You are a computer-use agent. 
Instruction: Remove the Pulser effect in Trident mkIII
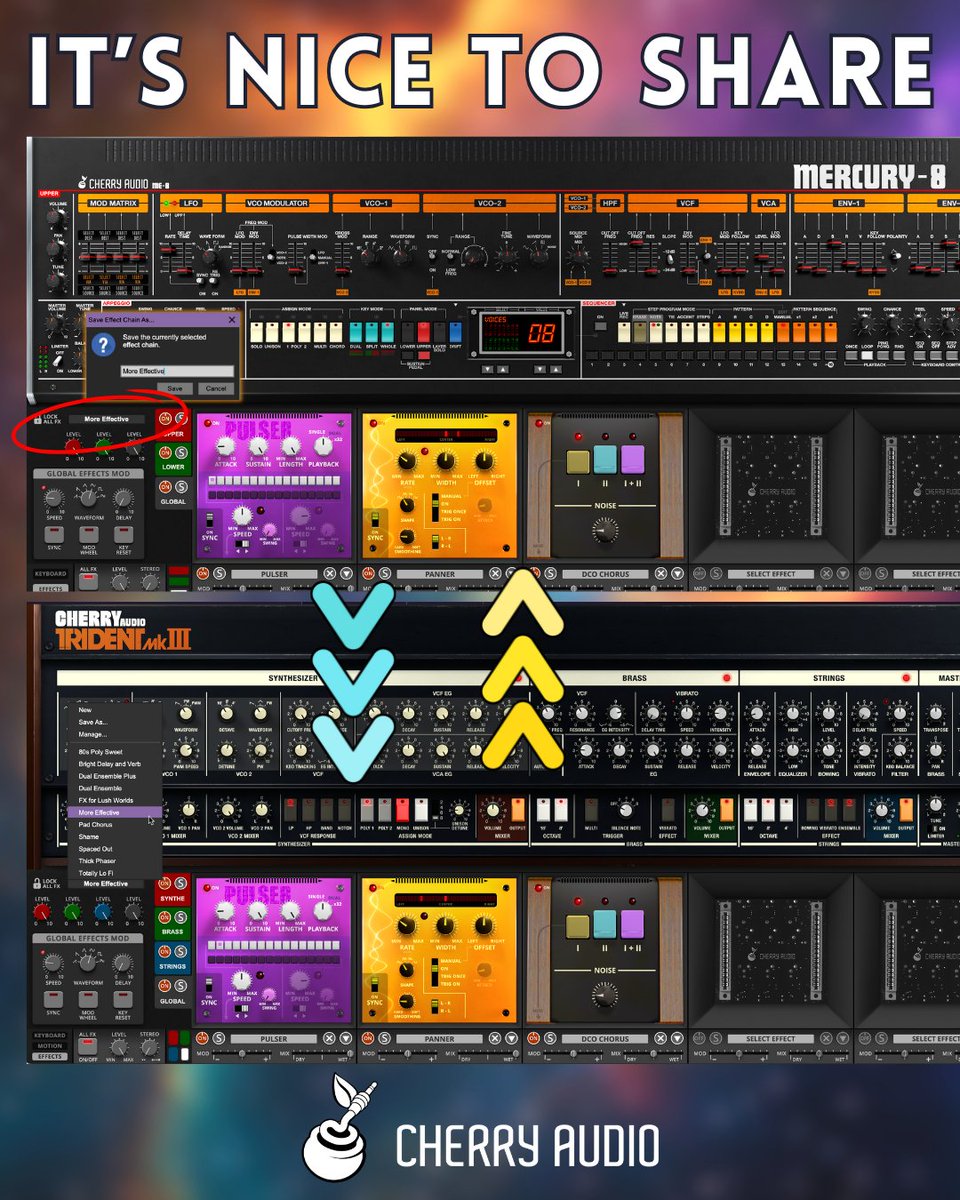tap(329, 1038)
